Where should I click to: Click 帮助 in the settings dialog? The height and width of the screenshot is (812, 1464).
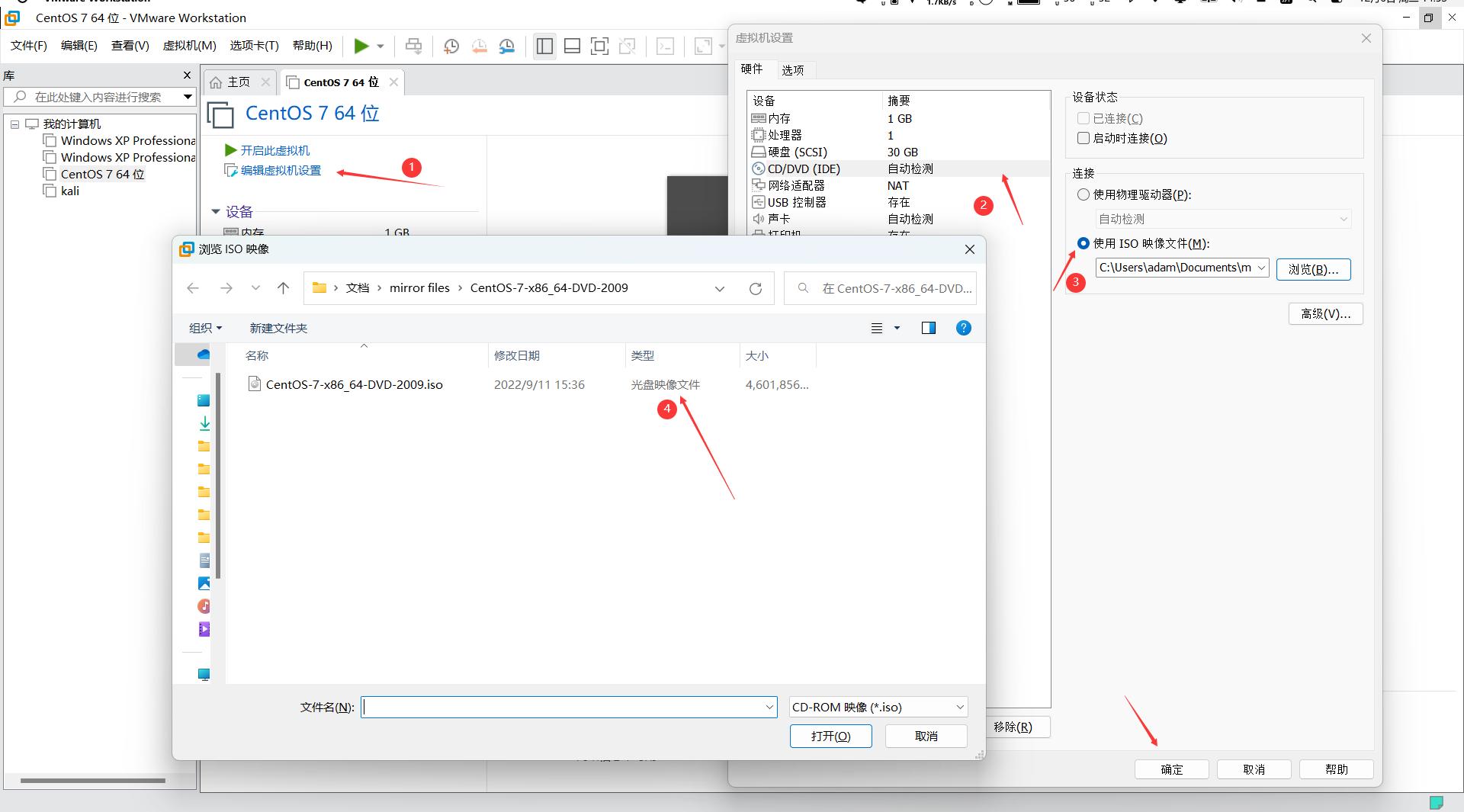(x=1337, y=769)
